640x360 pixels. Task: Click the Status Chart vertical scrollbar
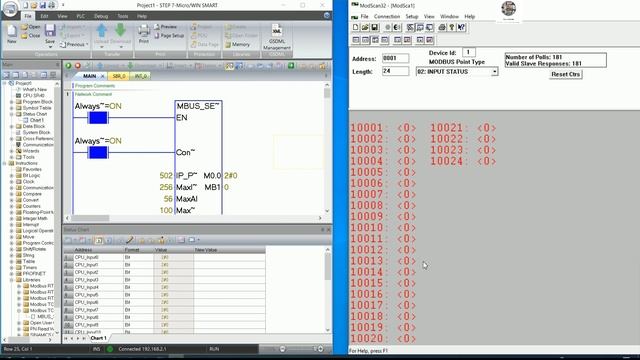click(327, 290)
